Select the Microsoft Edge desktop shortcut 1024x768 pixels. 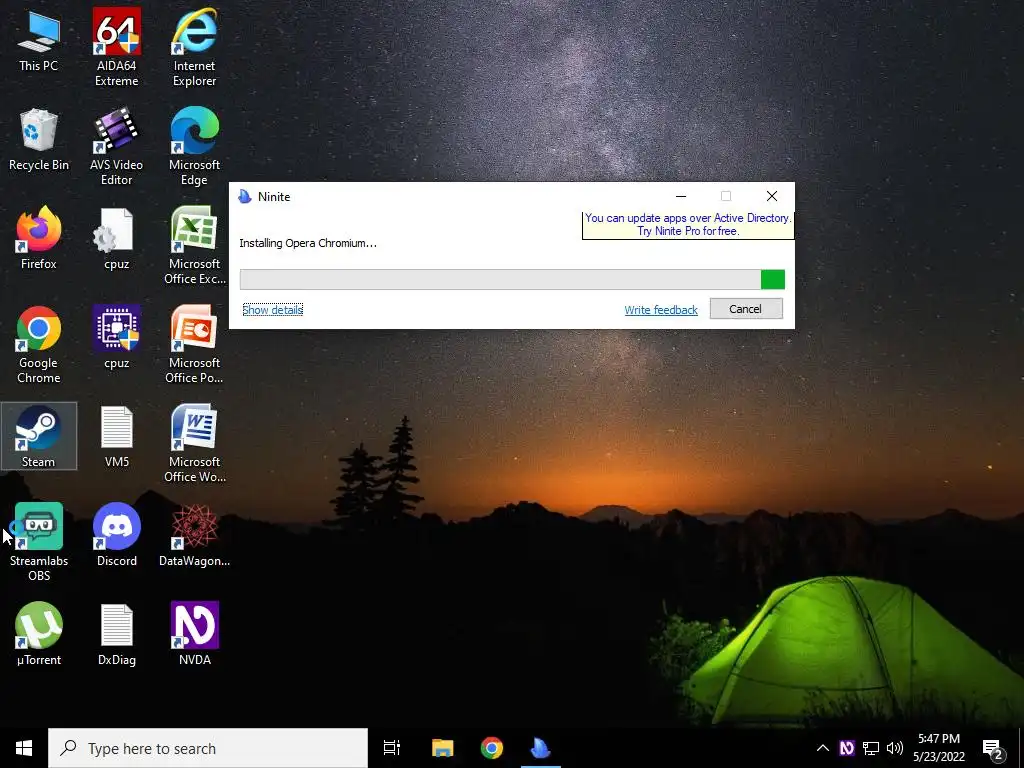click(195, 147)
